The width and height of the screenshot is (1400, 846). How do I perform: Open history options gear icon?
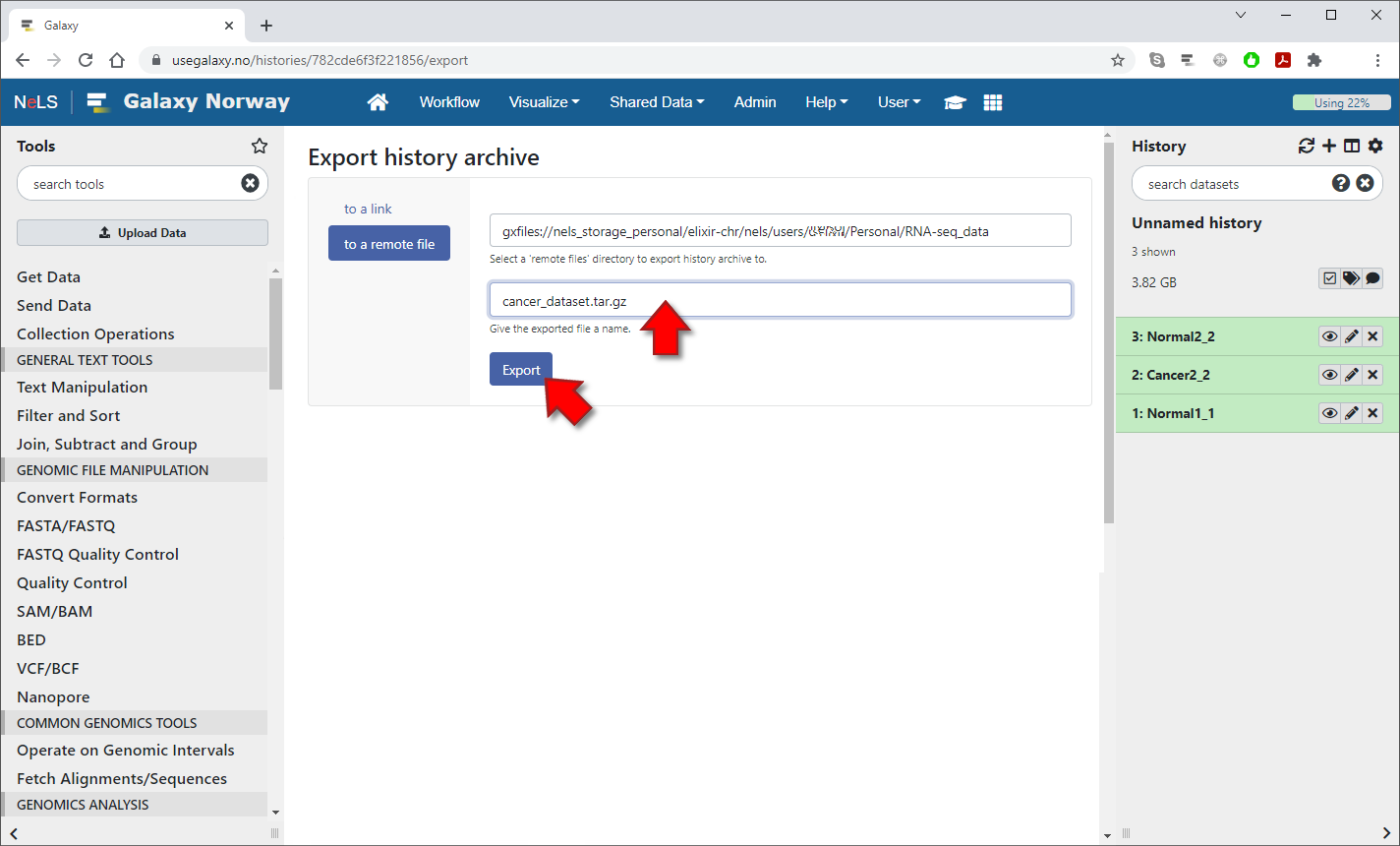[x=1375, y=146]
